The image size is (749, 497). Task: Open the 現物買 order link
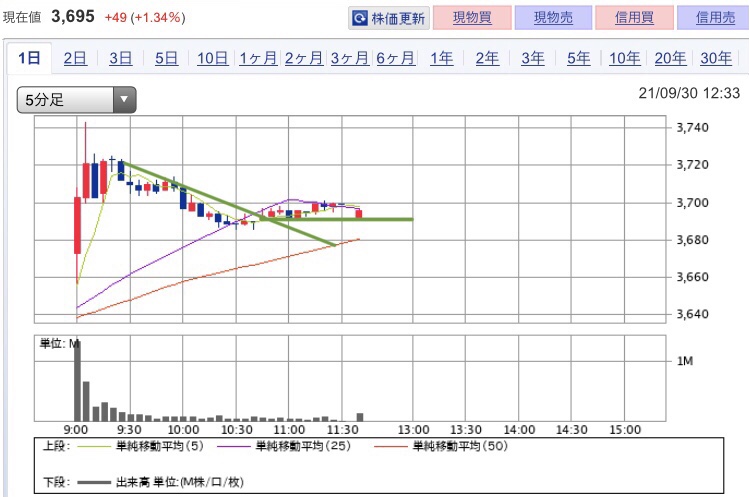(472, 18)
